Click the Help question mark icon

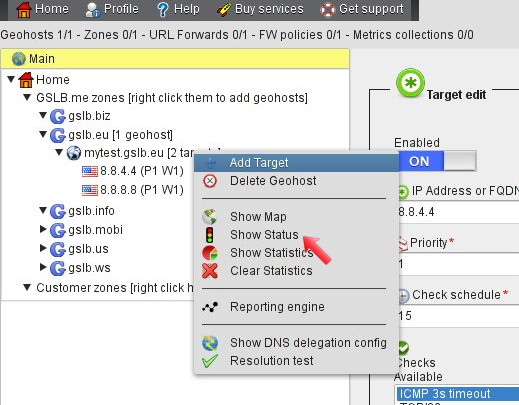coord(163,9)
